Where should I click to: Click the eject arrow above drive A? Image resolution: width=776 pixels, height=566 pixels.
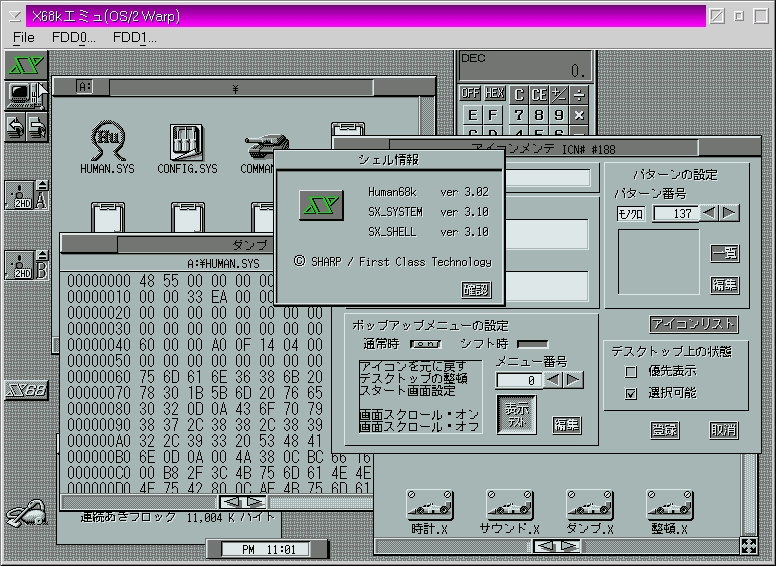[43, 186]
